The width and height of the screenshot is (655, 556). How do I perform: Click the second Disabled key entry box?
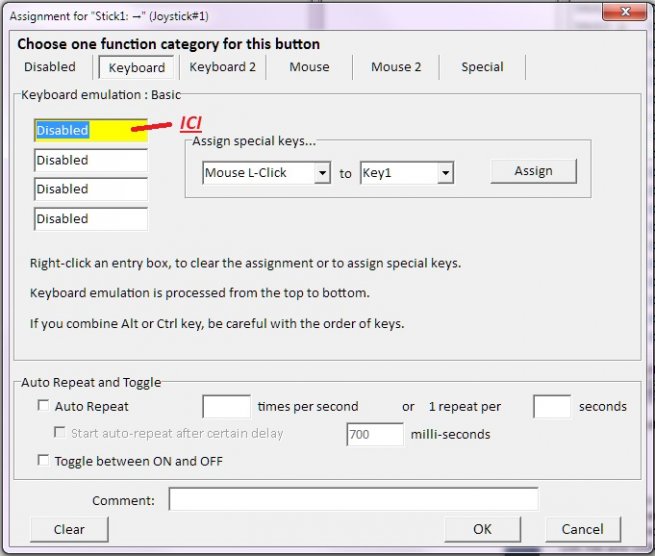click(x=90, y=160)
